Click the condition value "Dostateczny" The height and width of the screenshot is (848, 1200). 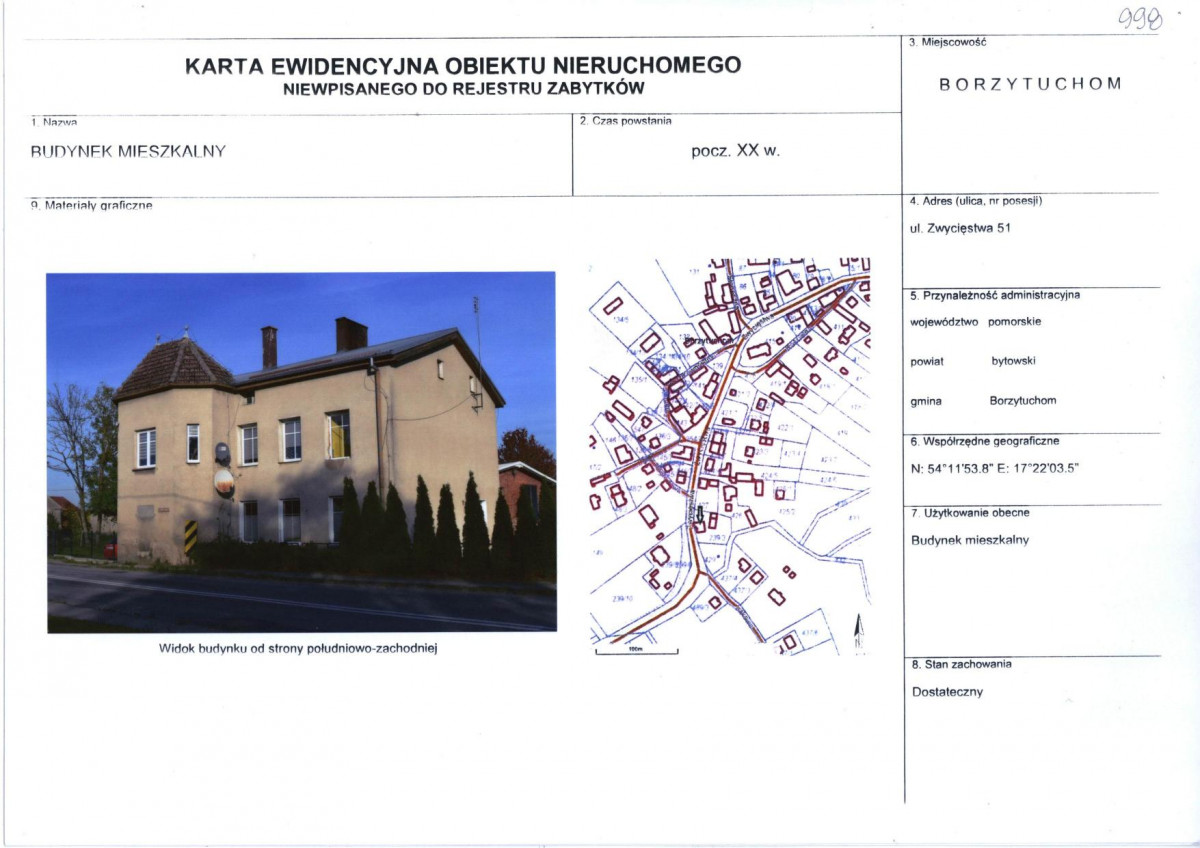pyautogui.click(x=947, y=692)
